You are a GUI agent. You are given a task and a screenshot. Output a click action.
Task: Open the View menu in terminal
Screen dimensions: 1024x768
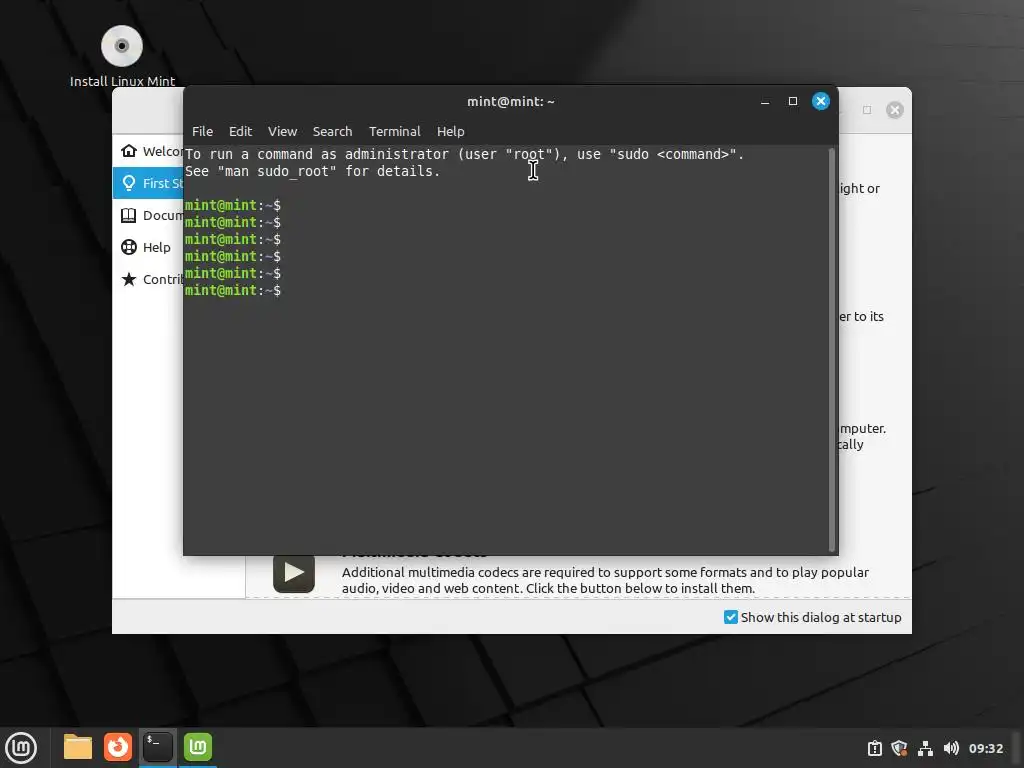(282, 131)
